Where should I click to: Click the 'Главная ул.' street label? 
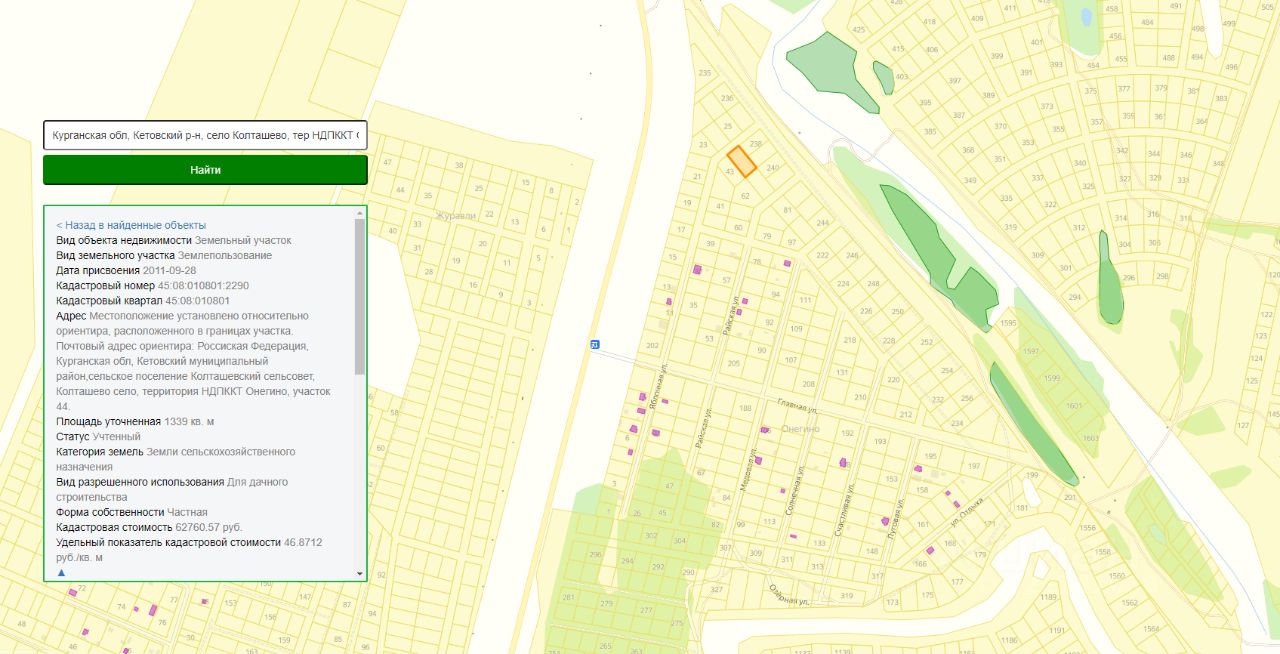(798, 406)
